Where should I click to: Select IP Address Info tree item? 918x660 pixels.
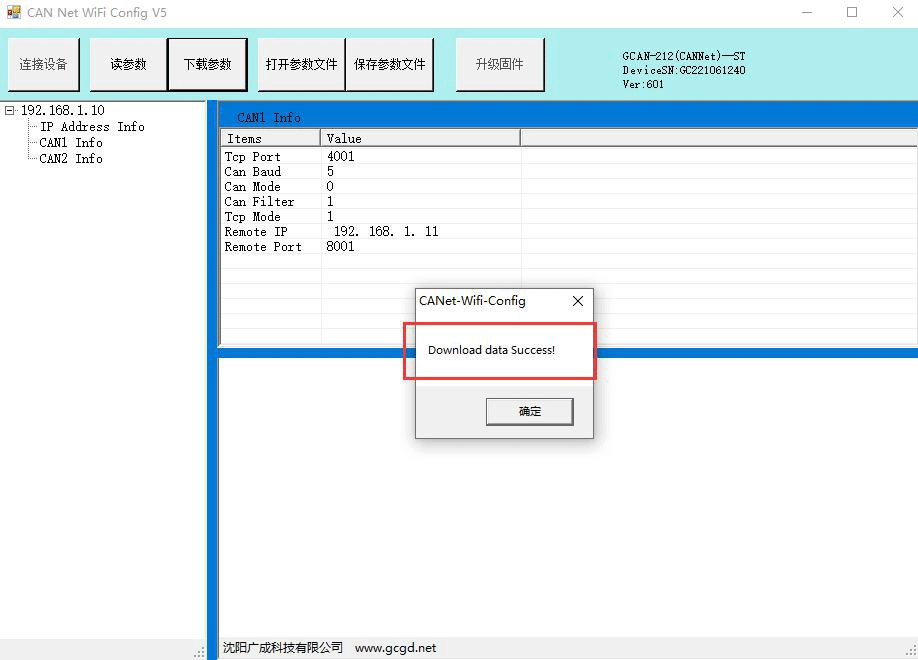92,127
